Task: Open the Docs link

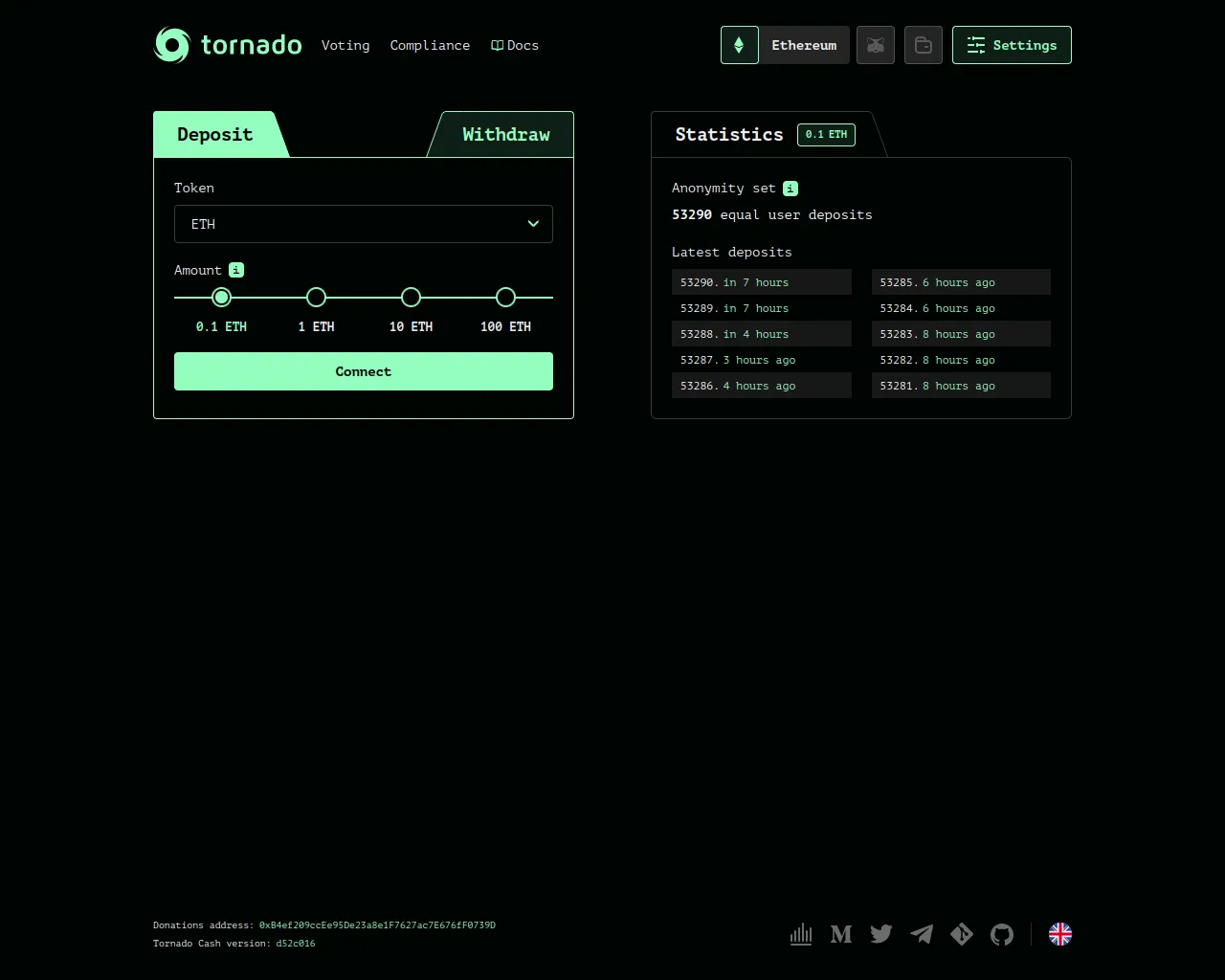Action: click(515, 45)
